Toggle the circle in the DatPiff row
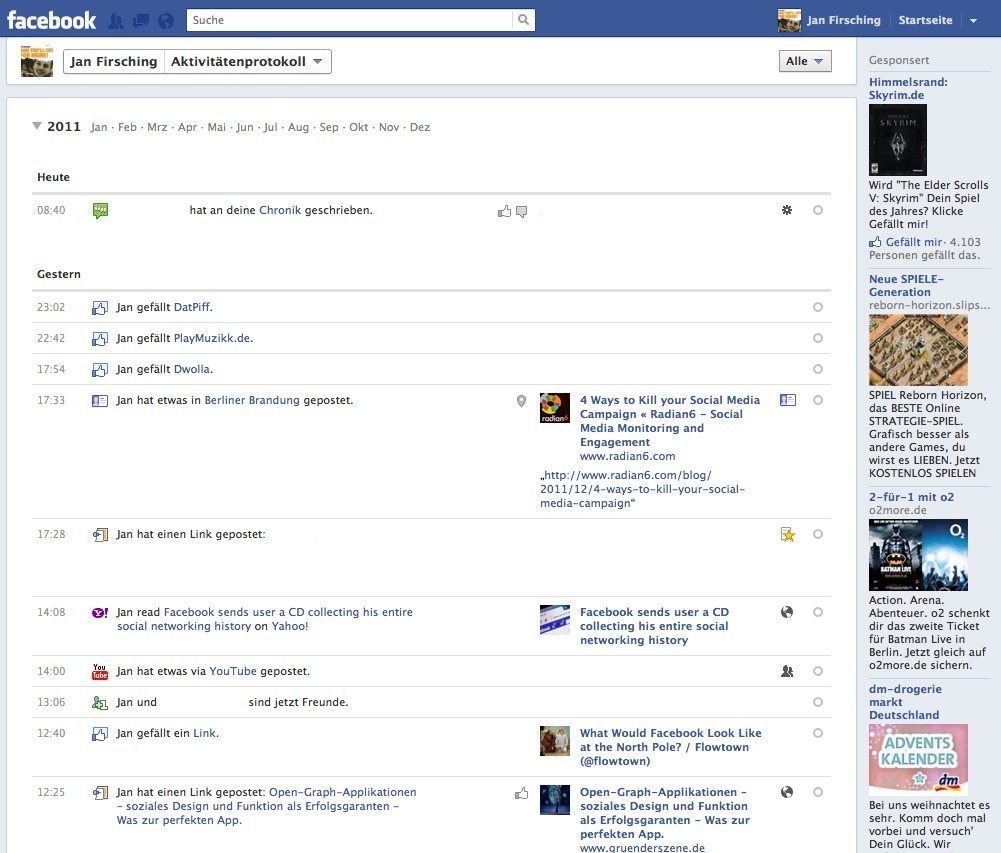 click(x=818, y=307)
